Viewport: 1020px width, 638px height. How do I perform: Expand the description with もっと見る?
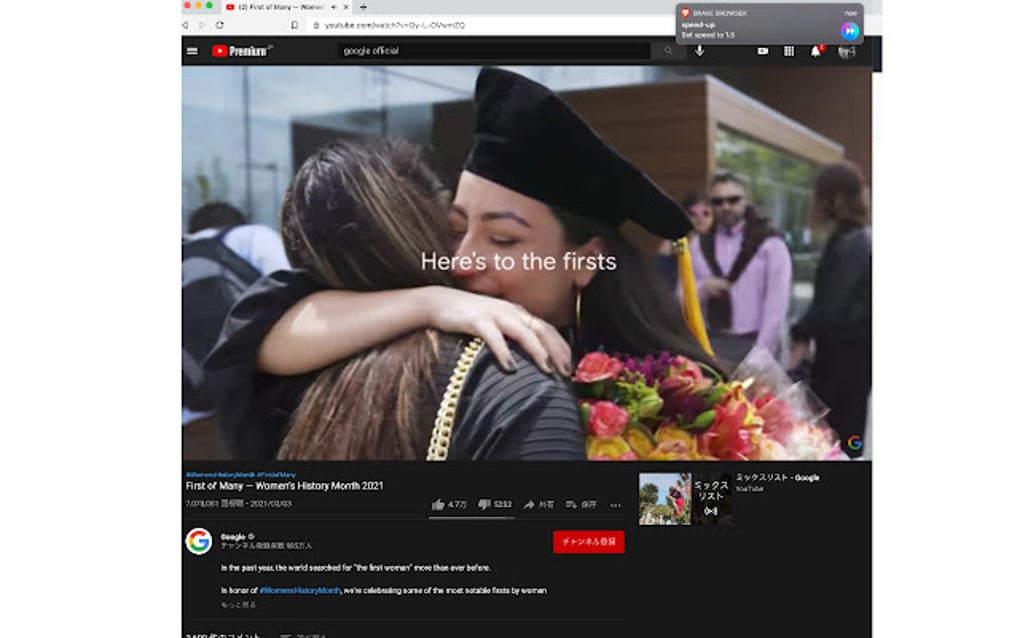tap(237, 602)
